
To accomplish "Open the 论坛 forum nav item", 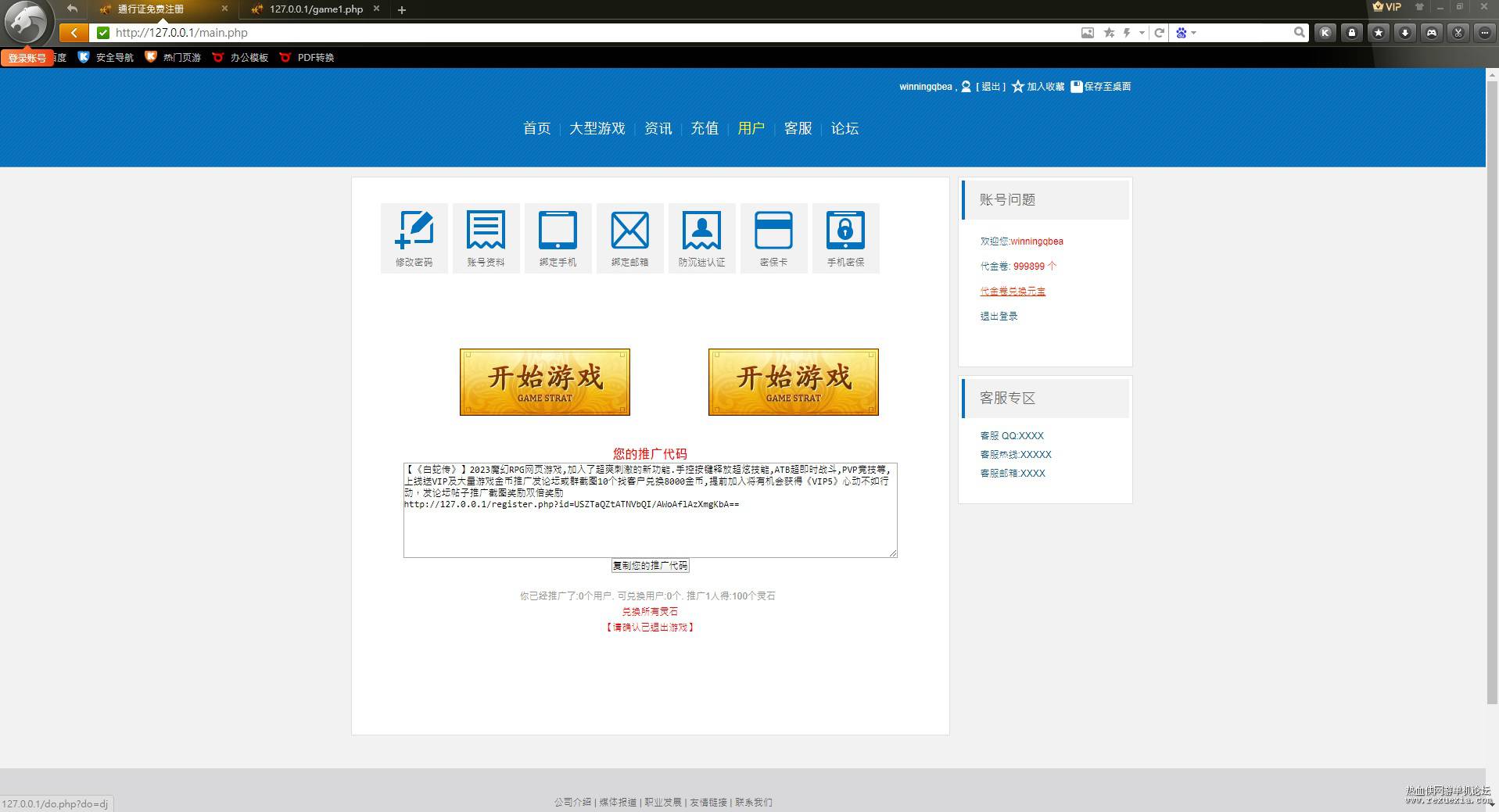I will [845, 128].
